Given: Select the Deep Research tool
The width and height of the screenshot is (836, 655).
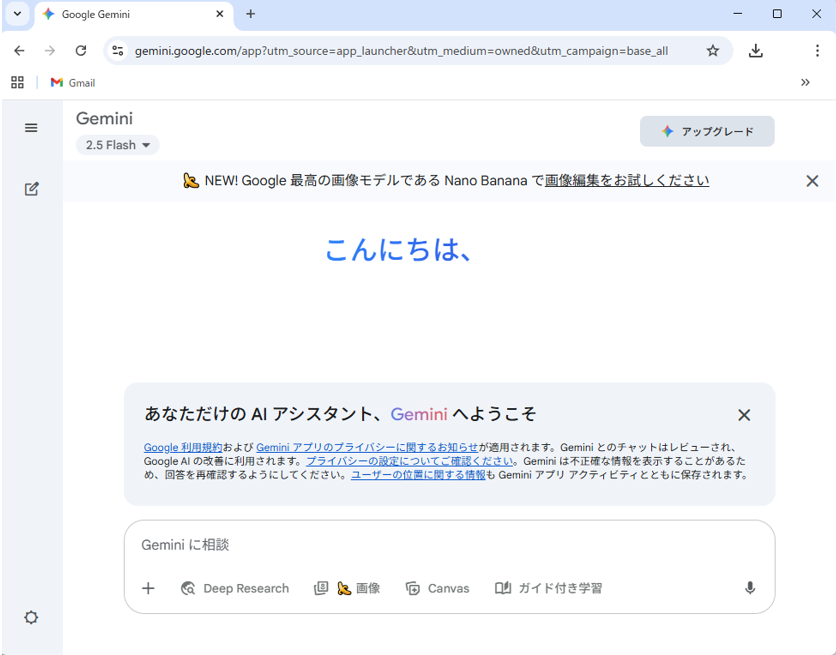Looking at the screenshot, I should tap(235, 588).
